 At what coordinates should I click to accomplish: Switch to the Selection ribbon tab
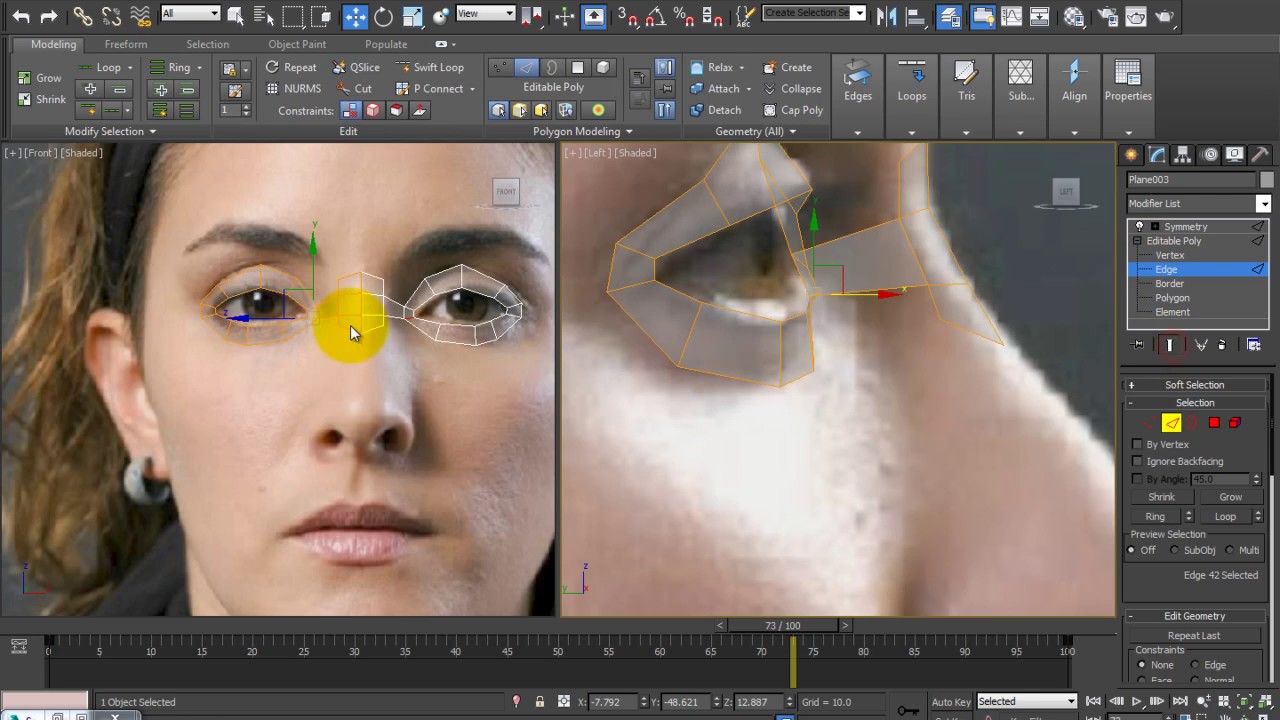point(207,44)
